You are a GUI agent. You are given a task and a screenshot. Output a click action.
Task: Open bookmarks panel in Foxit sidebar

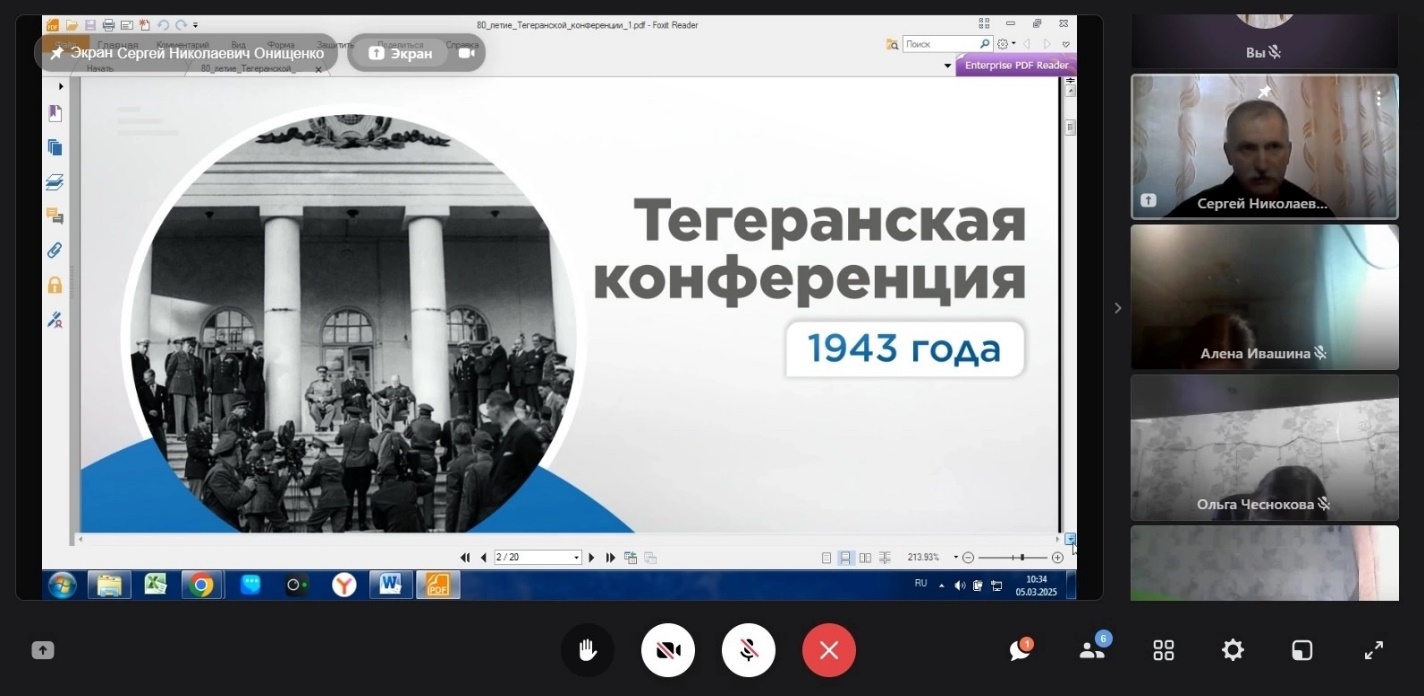(x=55, y=113)
